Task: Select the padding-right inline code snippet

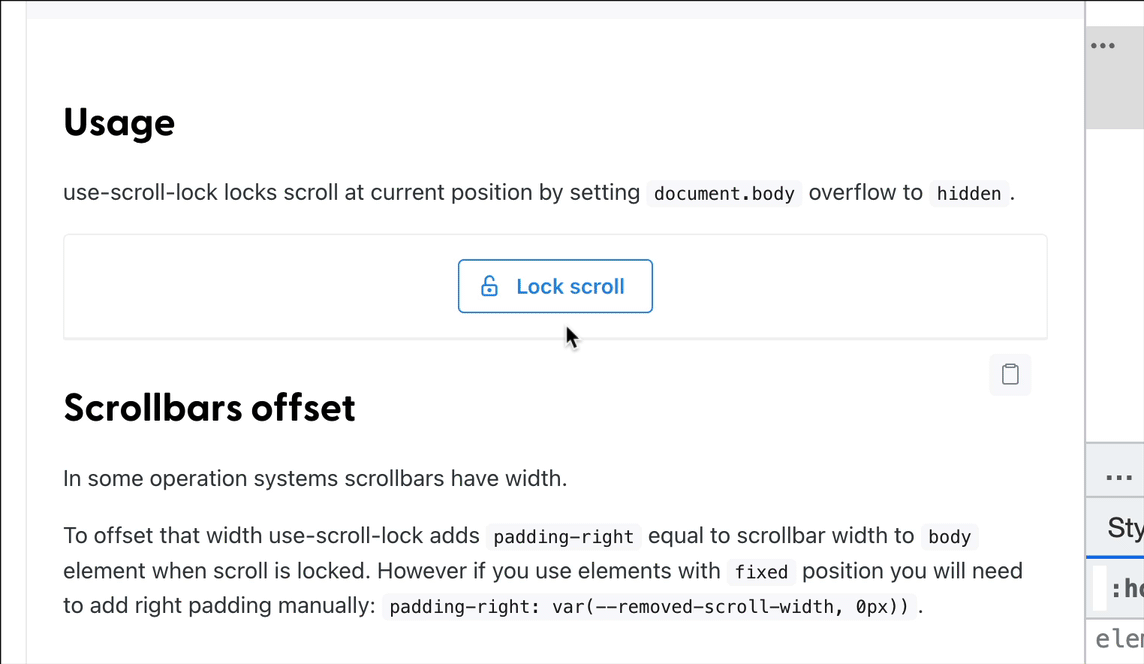Action: coord(562,536)
